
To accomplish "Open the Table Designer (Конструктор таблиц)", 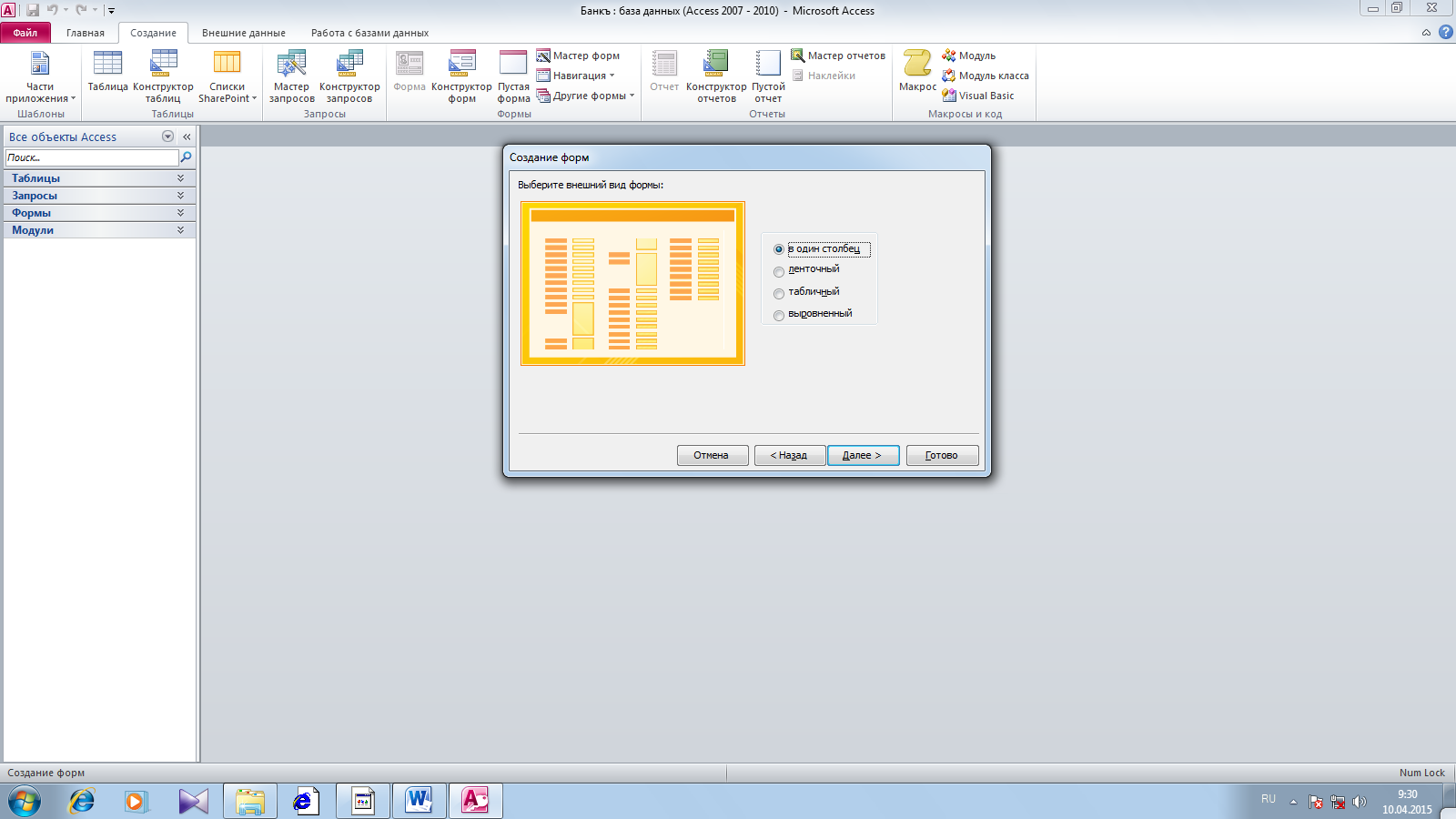I will click(163, 77).
